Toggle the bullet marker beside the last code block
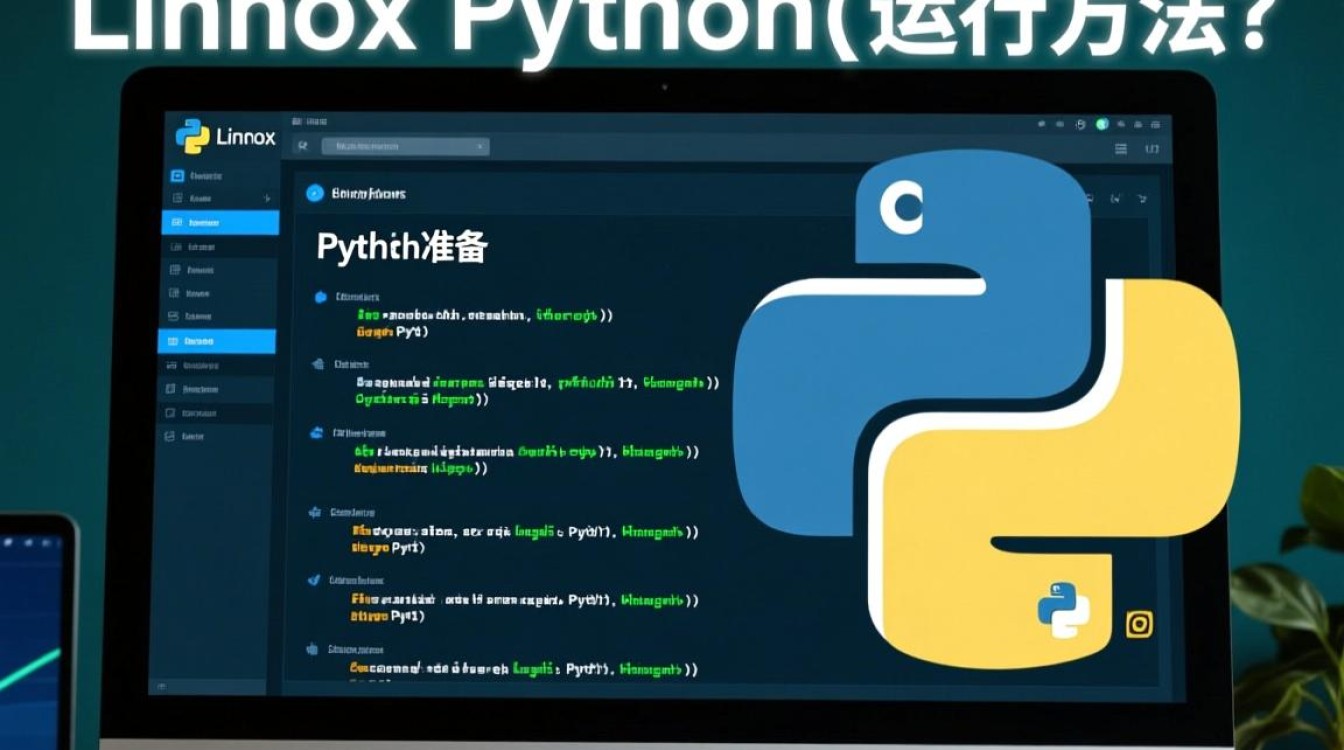The height and width of the screenshot is (750, 1344). tap(312, 648)
